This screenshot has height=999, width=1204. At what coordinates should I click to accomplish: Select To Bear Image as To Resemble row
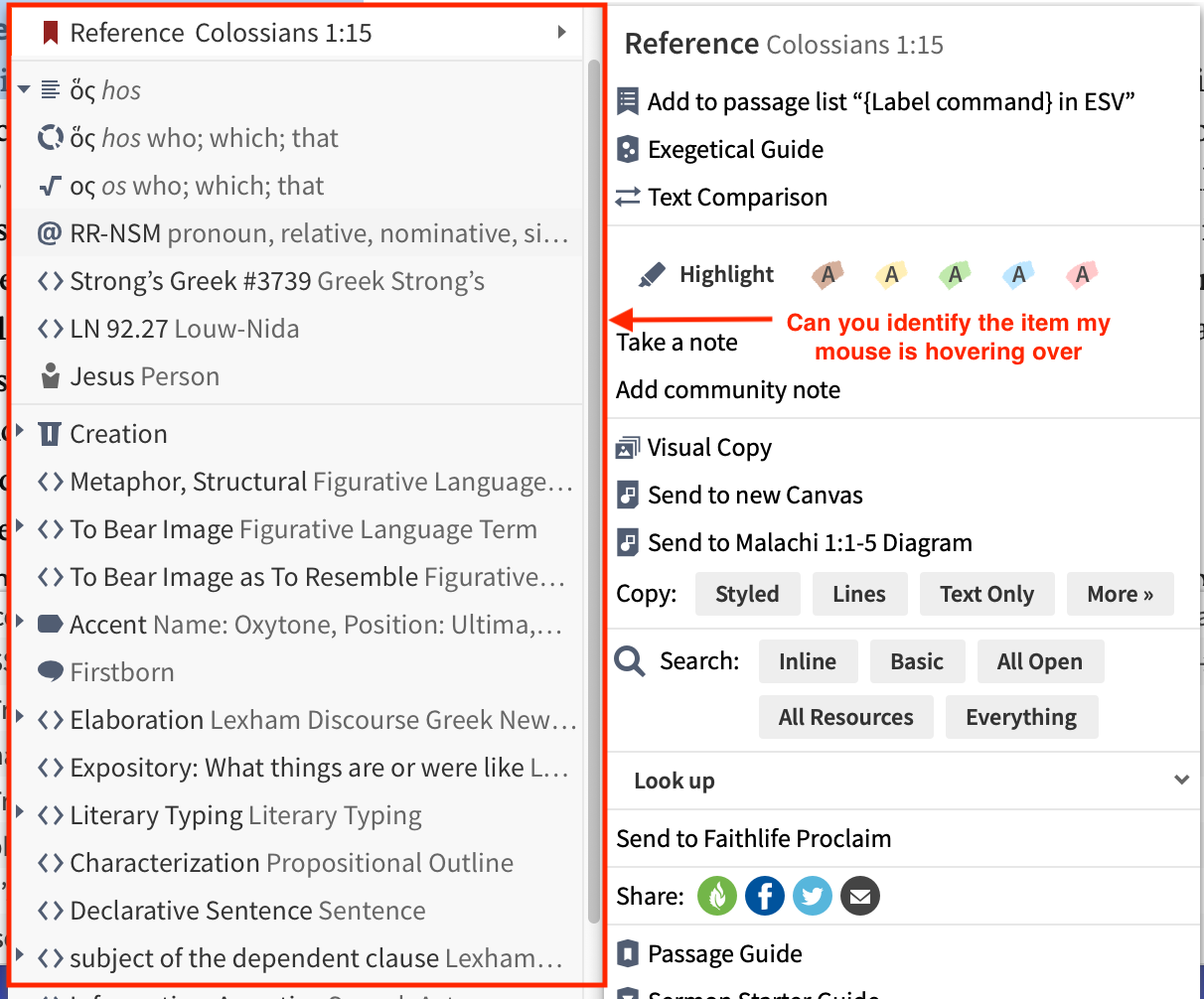click(x=297, y=577)
